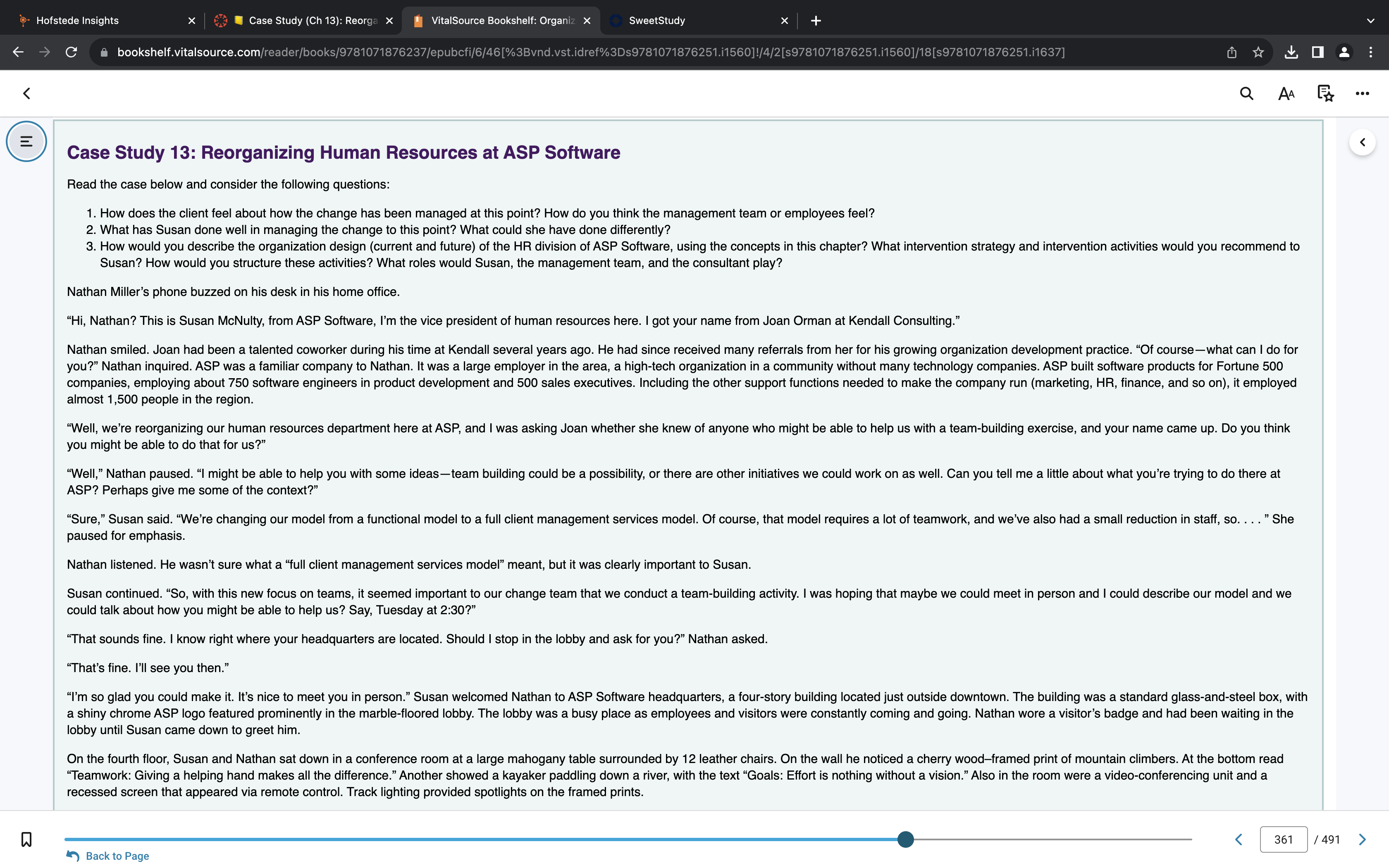Click the browser forward button
The image size is (1389, 868).
44,52
